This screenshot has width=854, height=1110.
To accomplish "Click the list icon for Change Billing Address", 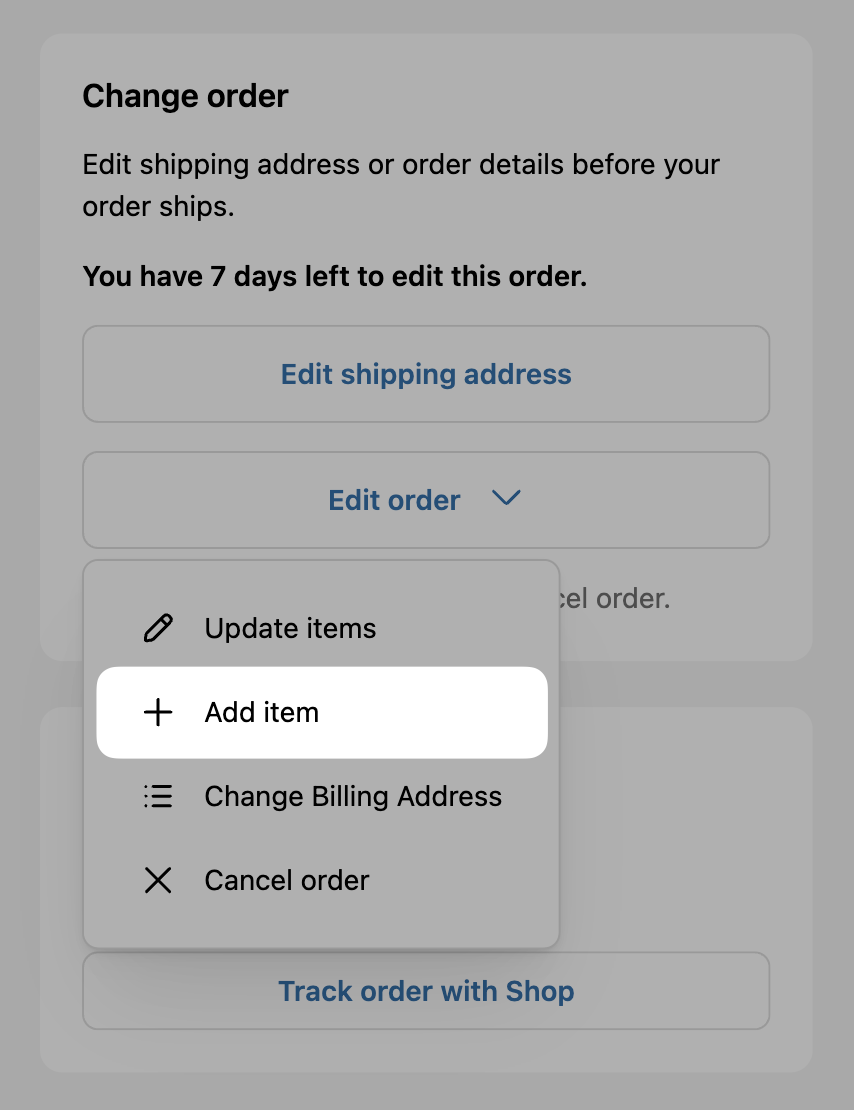I will tap(158, 796).
